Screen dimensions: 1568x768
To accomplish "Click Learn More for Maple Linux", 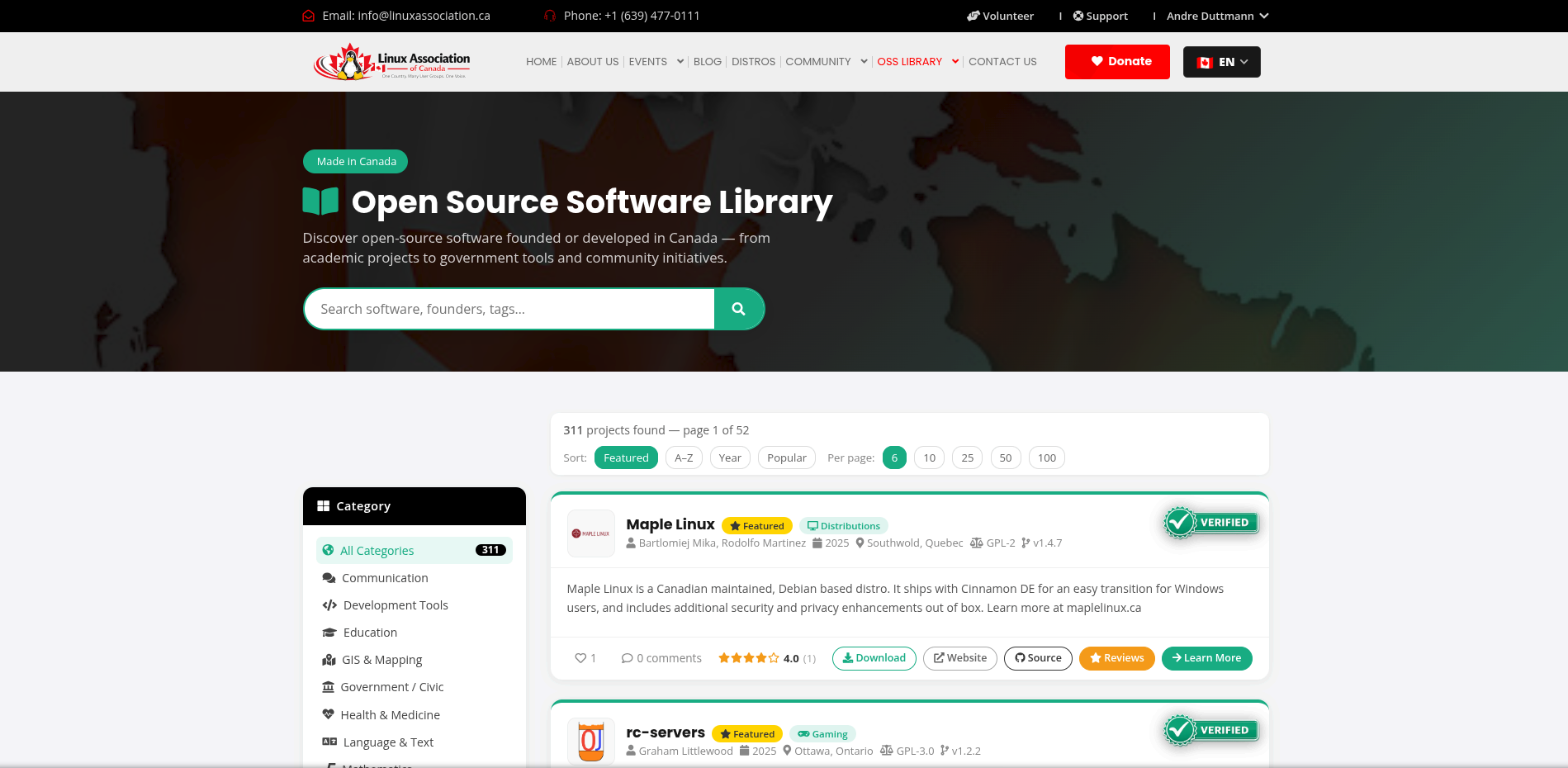I will coord(1207,658).
